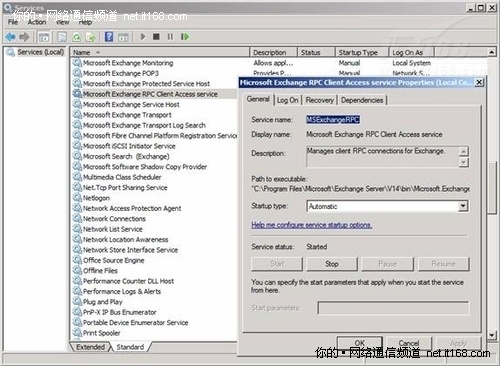Click the Resume button in dialog
500x366 pixels.
click(x=444, y=264)
